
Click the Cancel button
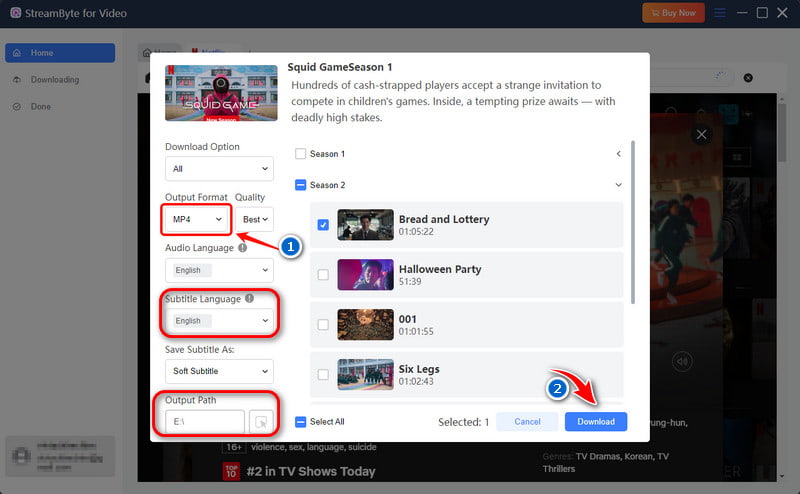(527, 422)
